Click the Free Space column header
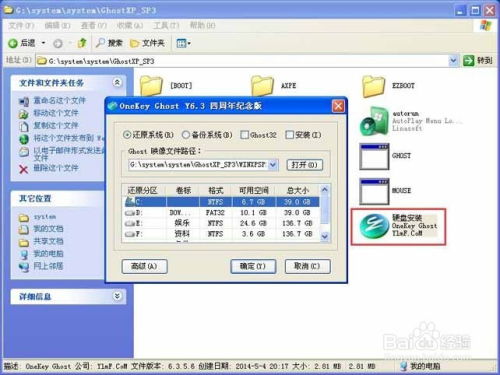The height and width of the screenshot is (375, 500). (254, 191)
